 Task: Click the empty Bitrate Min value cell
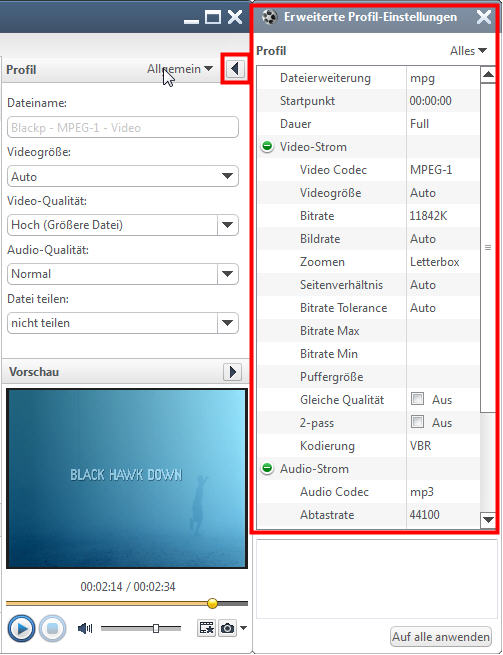pos(442,354)
